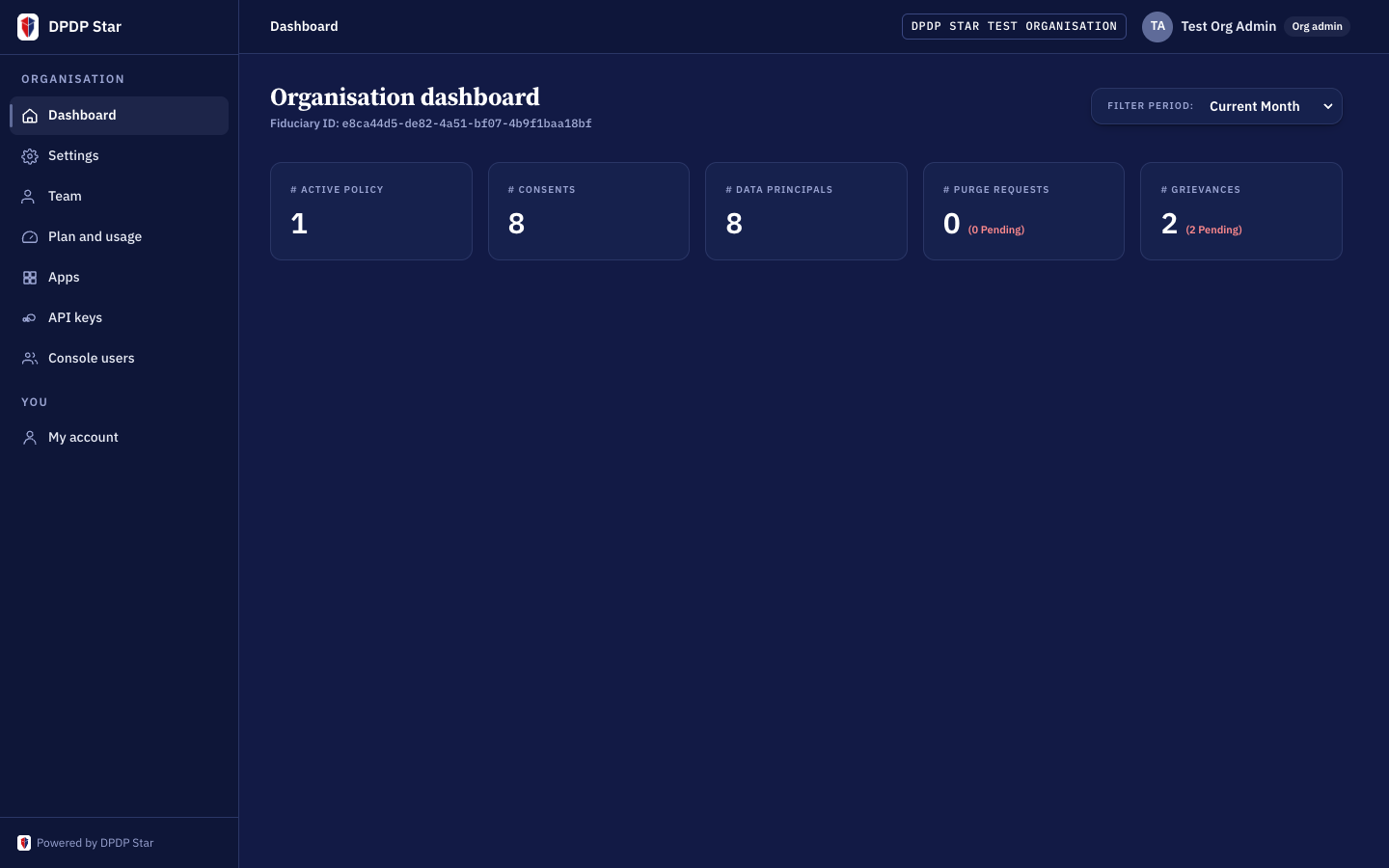Click the Apps grid icon
Screen dimensions: 1389x868
pyautogui.click(x=30, y=278)
